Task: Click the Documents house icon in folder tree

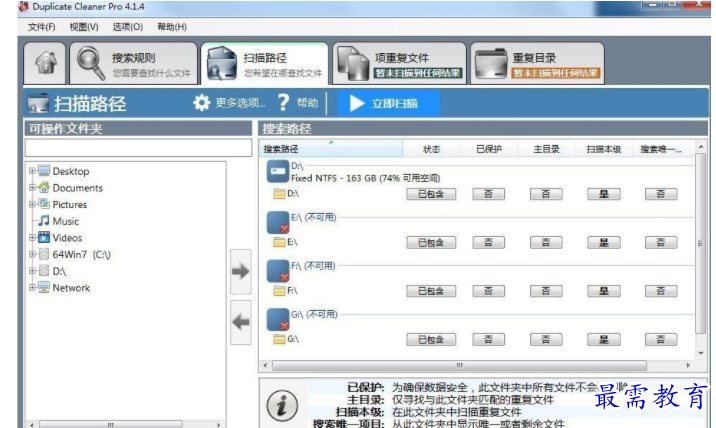Action: (x=44, y=187)
